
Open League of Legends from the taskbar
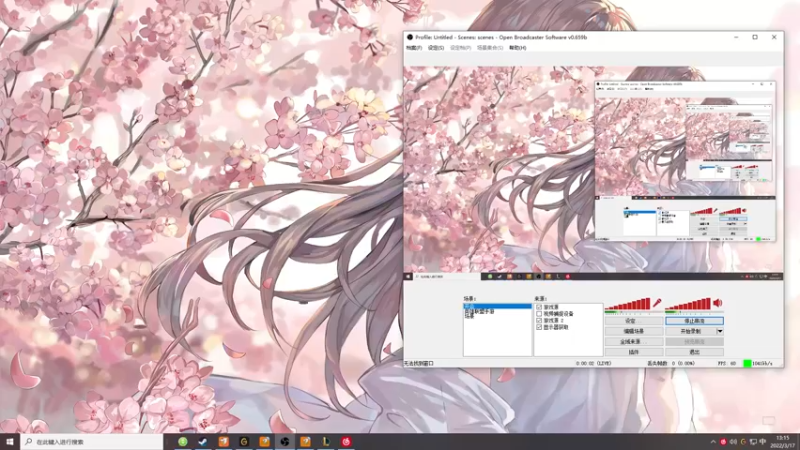coord(326,442)
